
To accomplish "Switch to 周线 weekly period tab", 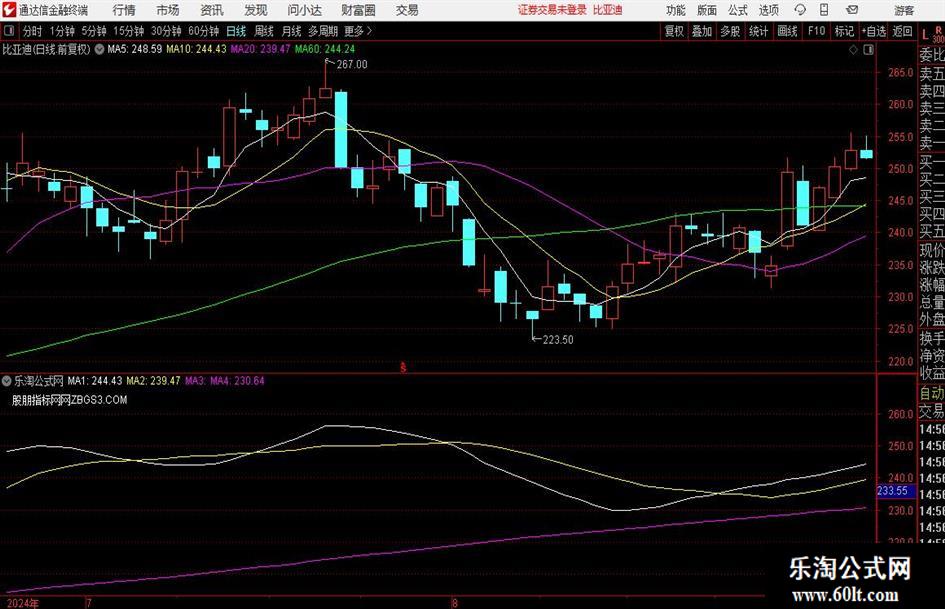I will [264, 31].
